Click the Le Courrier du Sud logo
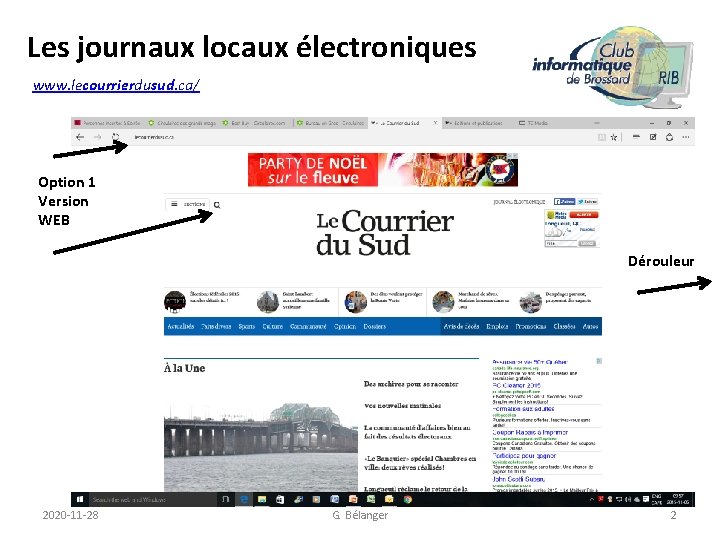This screenshot has width=720, height=540. (x=385, y=232)
